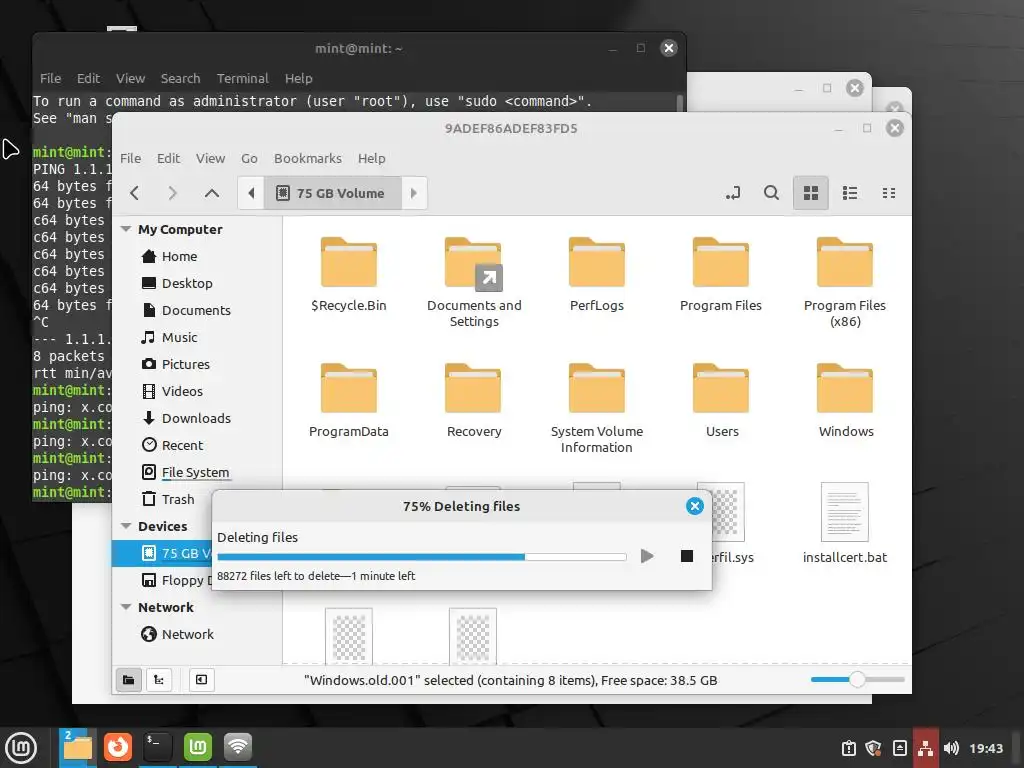This screenshot has height=768, width=1024.
Task: Select the System Volume Information folder
Action: [x=597, y=408]
